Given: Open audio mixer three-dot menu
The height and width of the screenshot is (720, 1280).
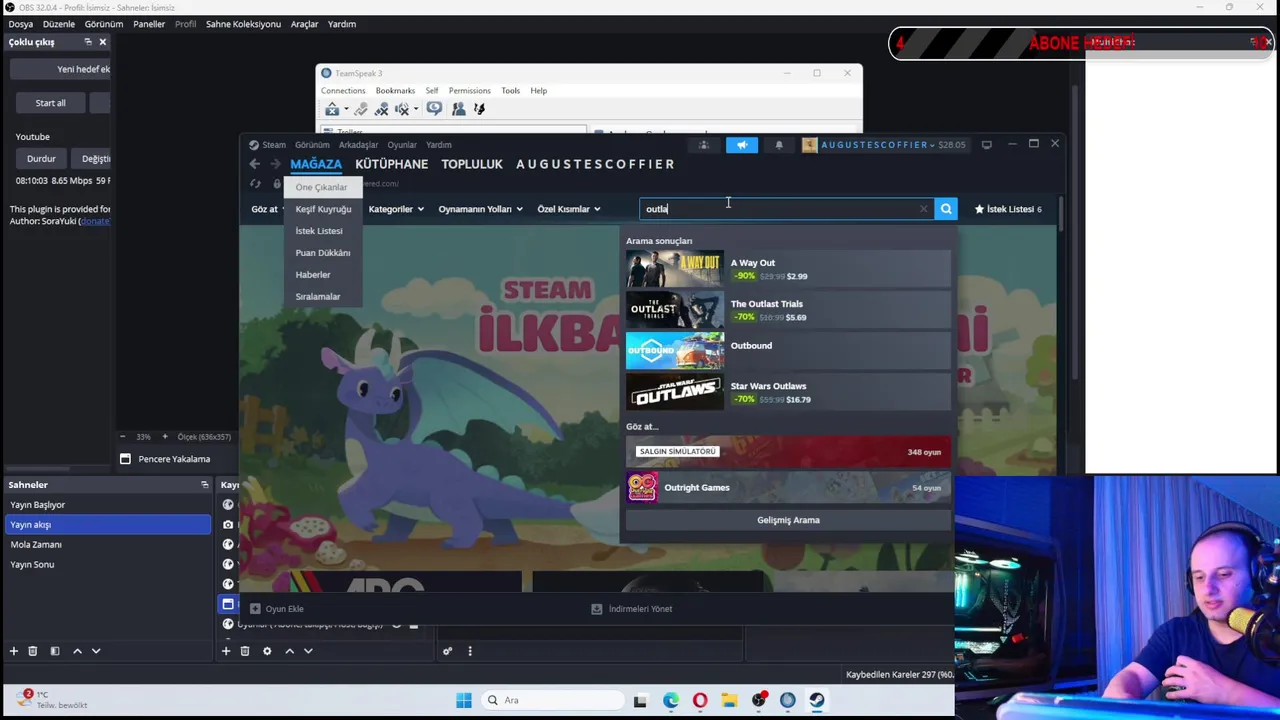Looking at the screenshot, I should coord(470,651).
